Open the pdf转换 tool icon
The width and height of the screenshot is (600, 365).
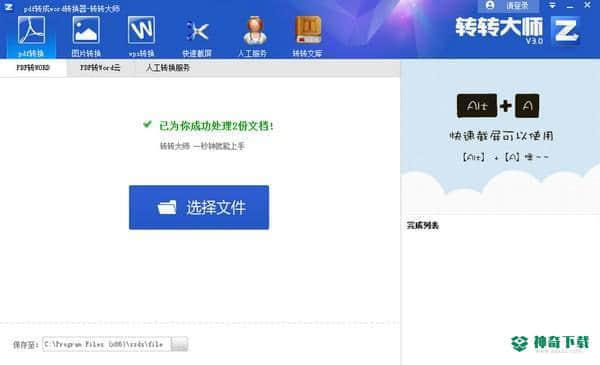pos(31,36)
